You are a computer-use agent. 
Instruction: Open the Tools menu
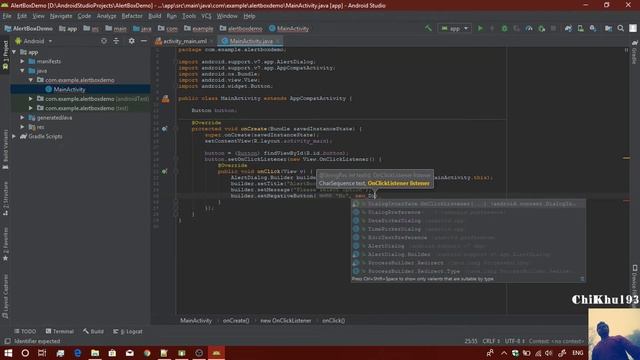189,16
